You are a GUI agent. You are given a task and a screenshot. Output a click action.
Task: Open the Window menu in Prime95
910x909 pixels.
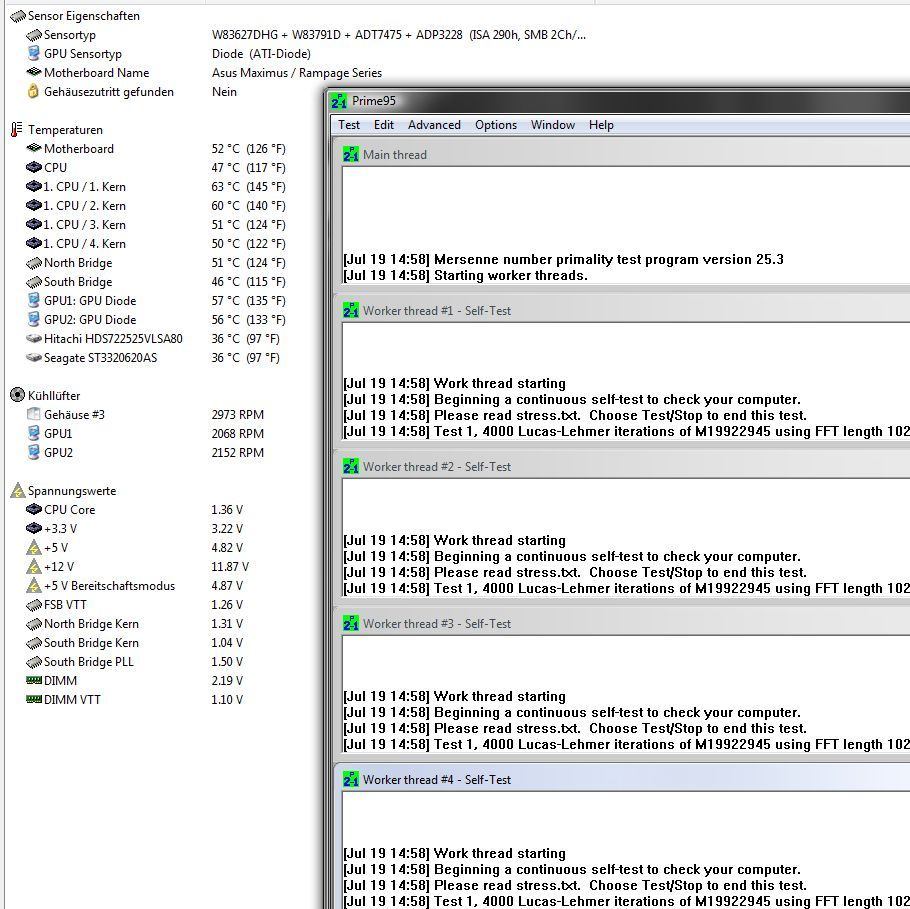(x=552, y=125)
